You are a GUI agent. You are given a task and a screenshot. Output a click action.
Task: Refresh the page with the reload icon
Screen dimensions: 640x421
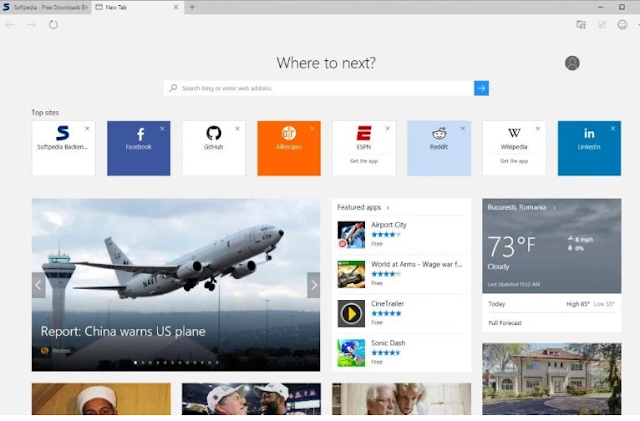53,25
